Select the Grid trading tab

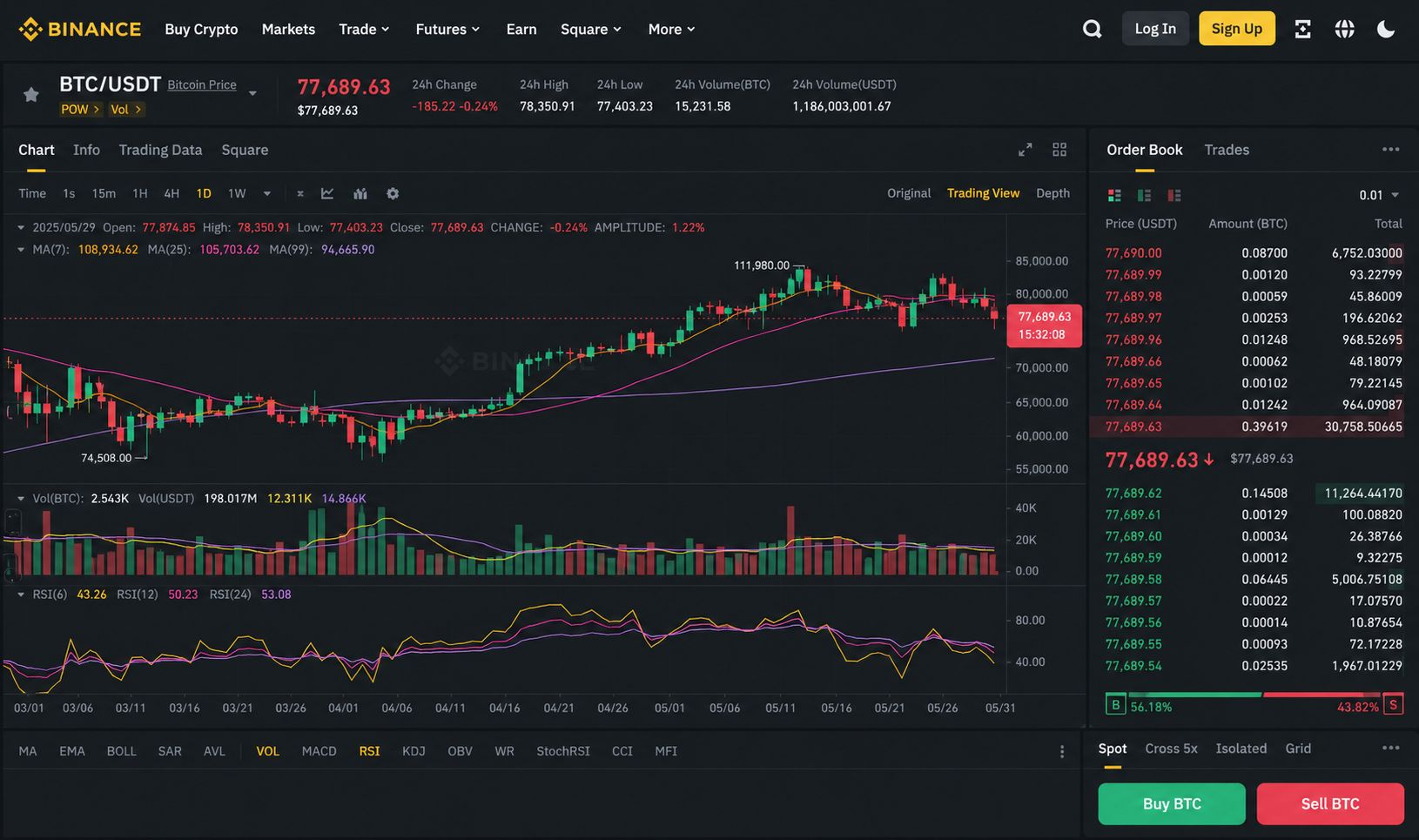pyautogui.click(x=1298, y=749)
